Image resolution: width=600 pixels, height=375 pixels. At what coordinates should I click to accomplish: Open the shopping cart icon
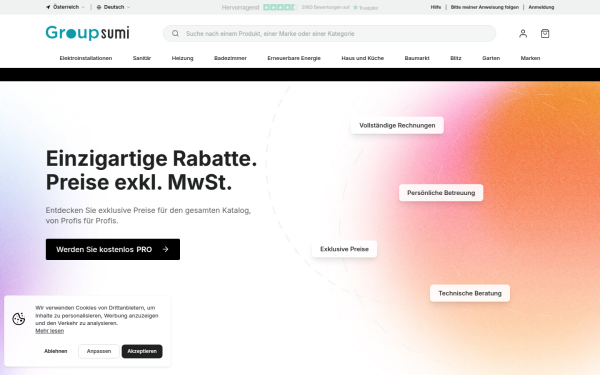(x=545, y=34)
